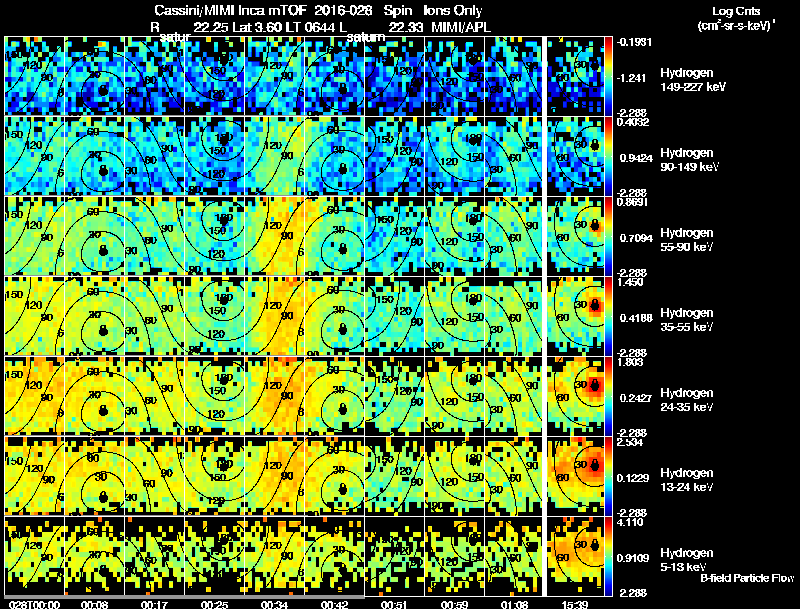The width and height of the screenshot is (800, 609).
Task: Click the -0.1931 colorbar maximum value
Action: [634, 42]
